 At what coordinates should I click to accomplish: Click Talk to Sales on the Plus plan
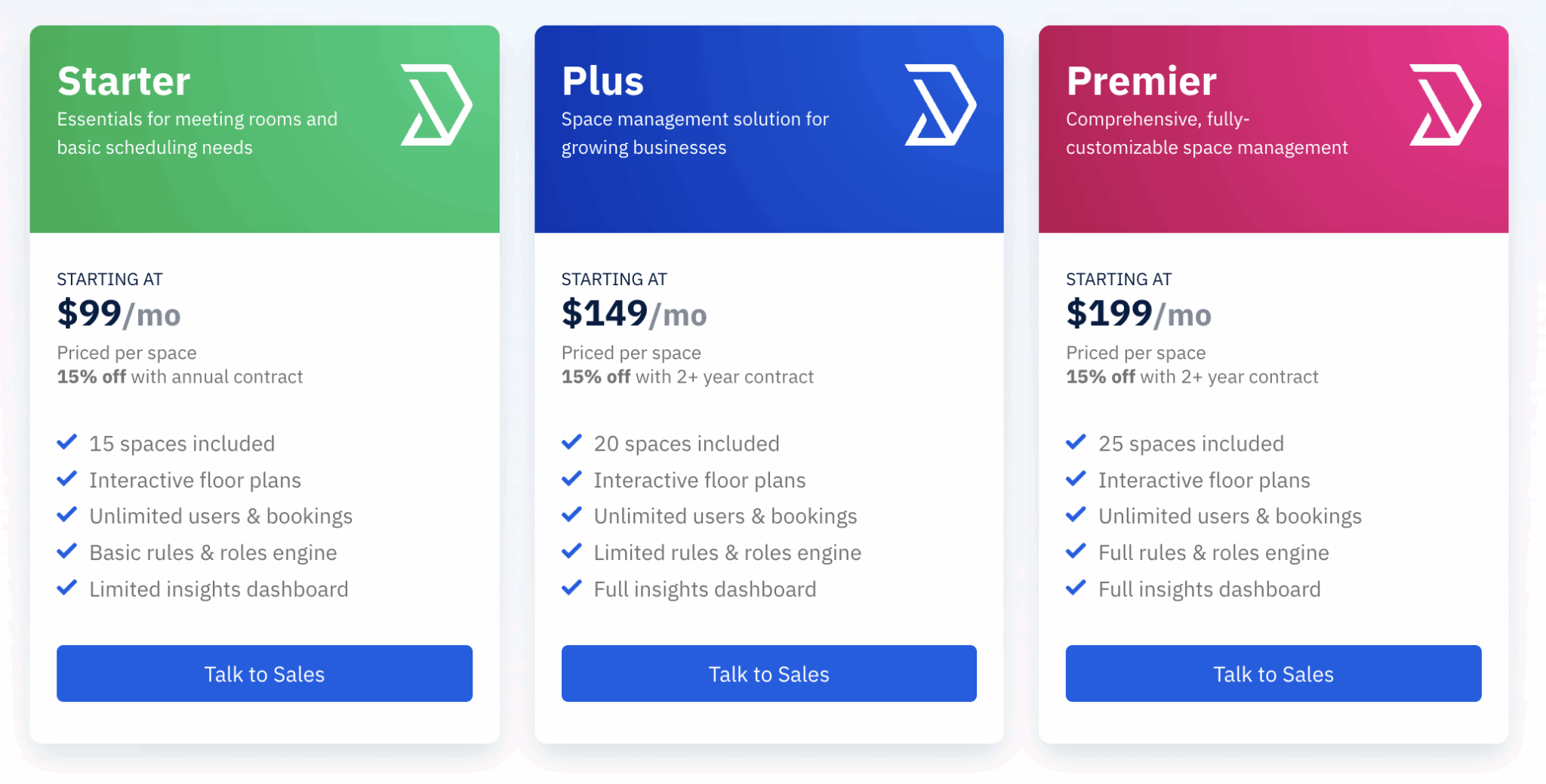point(768,673)
